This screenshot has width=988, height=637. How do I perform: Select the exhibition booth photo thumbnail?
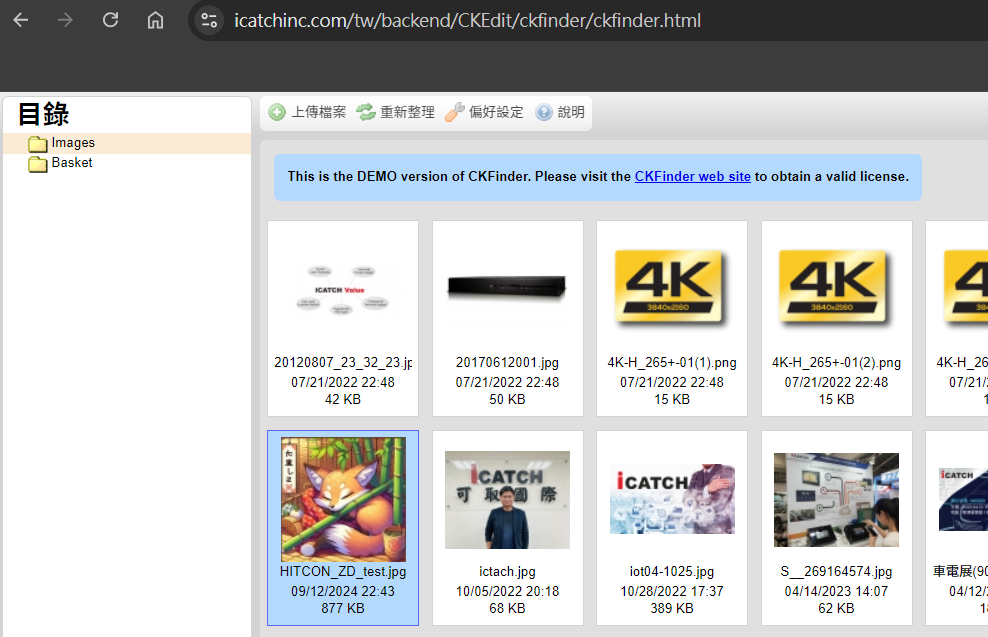(836, 500)
